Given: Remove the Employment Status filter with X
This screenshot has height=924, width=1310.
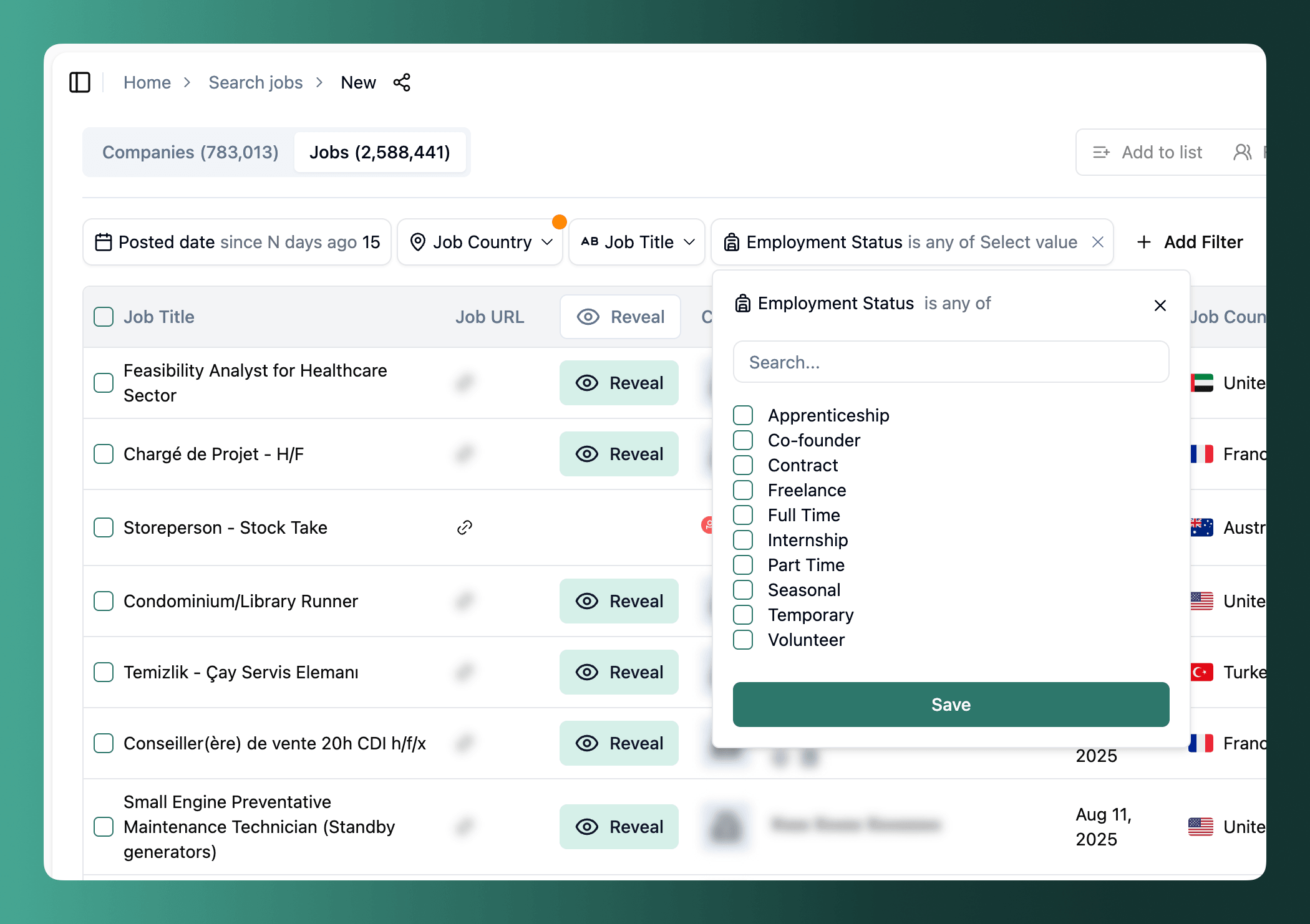Looking at the screenshot, I should (1098, 242).
